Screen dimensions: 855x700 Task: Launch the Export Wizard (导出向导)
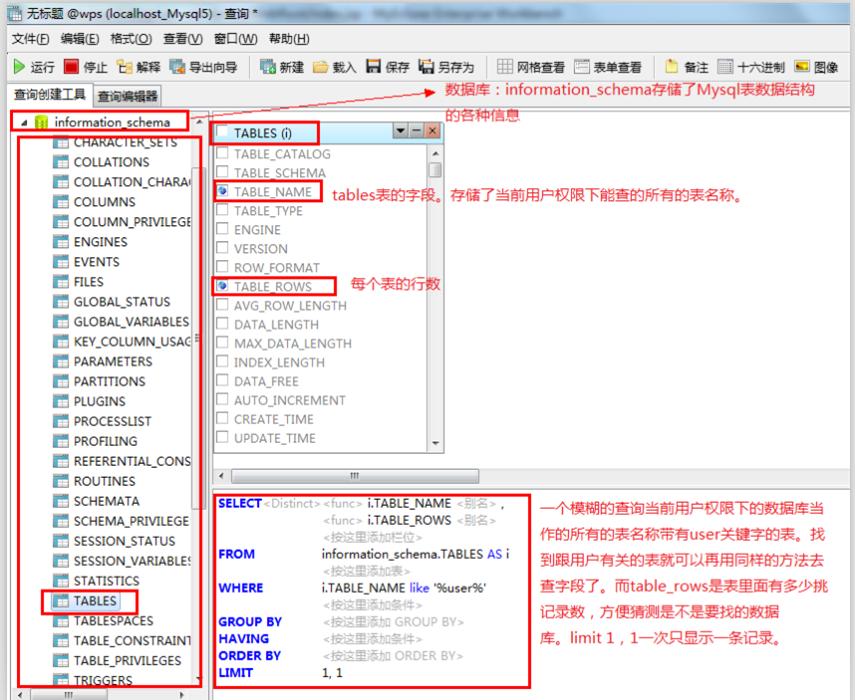(x=177, y=67)
